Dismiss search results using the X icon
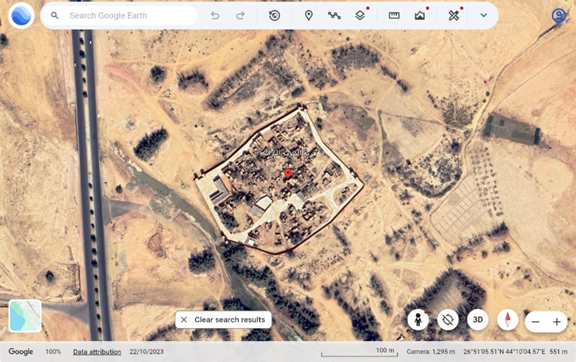 [184, 320]
